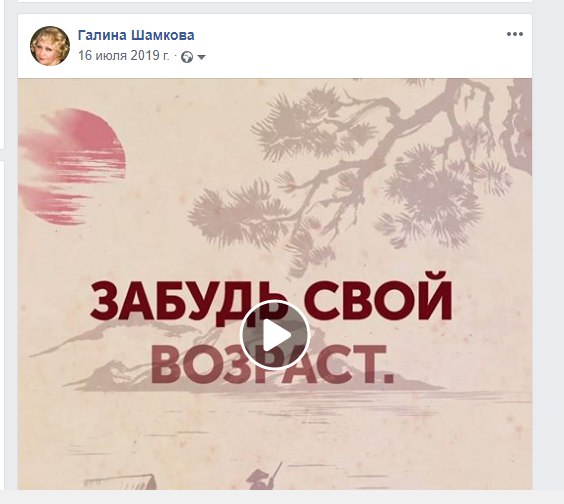The height and width of the screenshot is (504, 564).
Task: Click the word ЗАБУДЬ in the video
Action: point(189,301)
